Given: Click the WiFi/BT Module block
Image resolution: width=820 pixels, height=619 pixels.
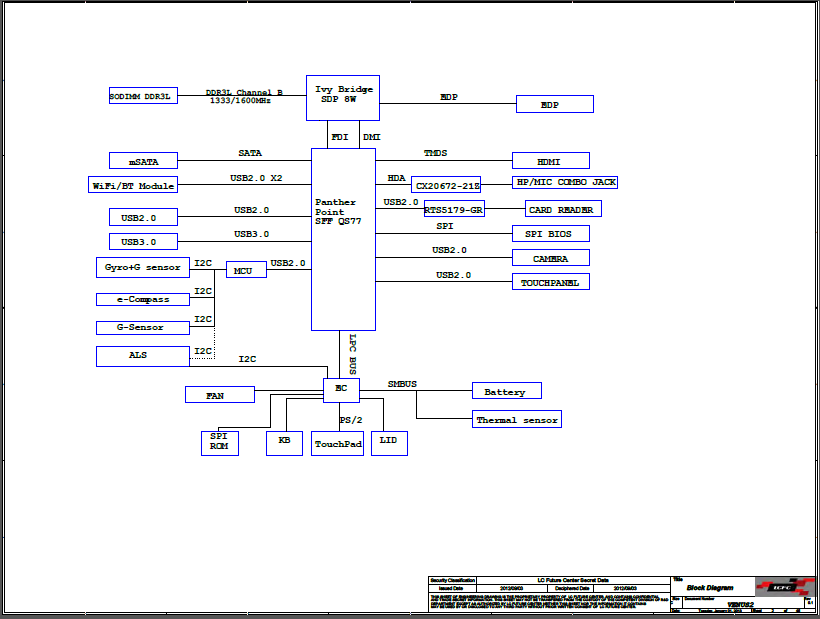Looking at the screenshot, I should pos(133,185).
